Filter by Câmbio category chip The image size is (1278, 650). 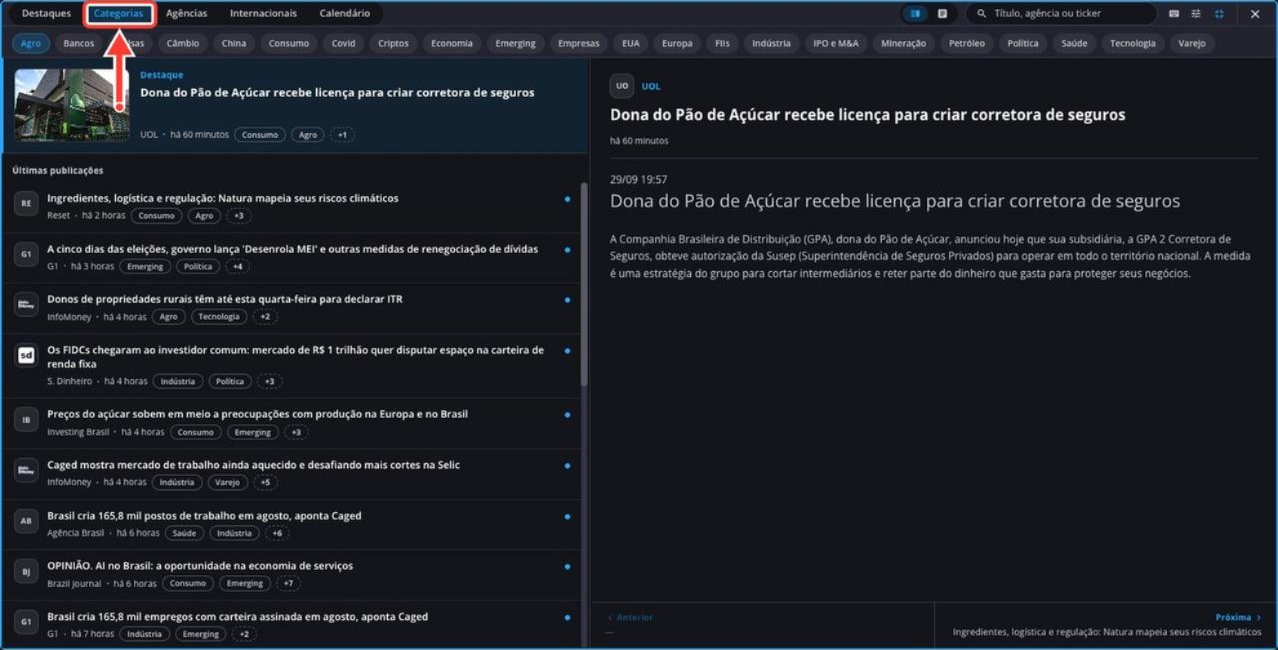(183, 43)
